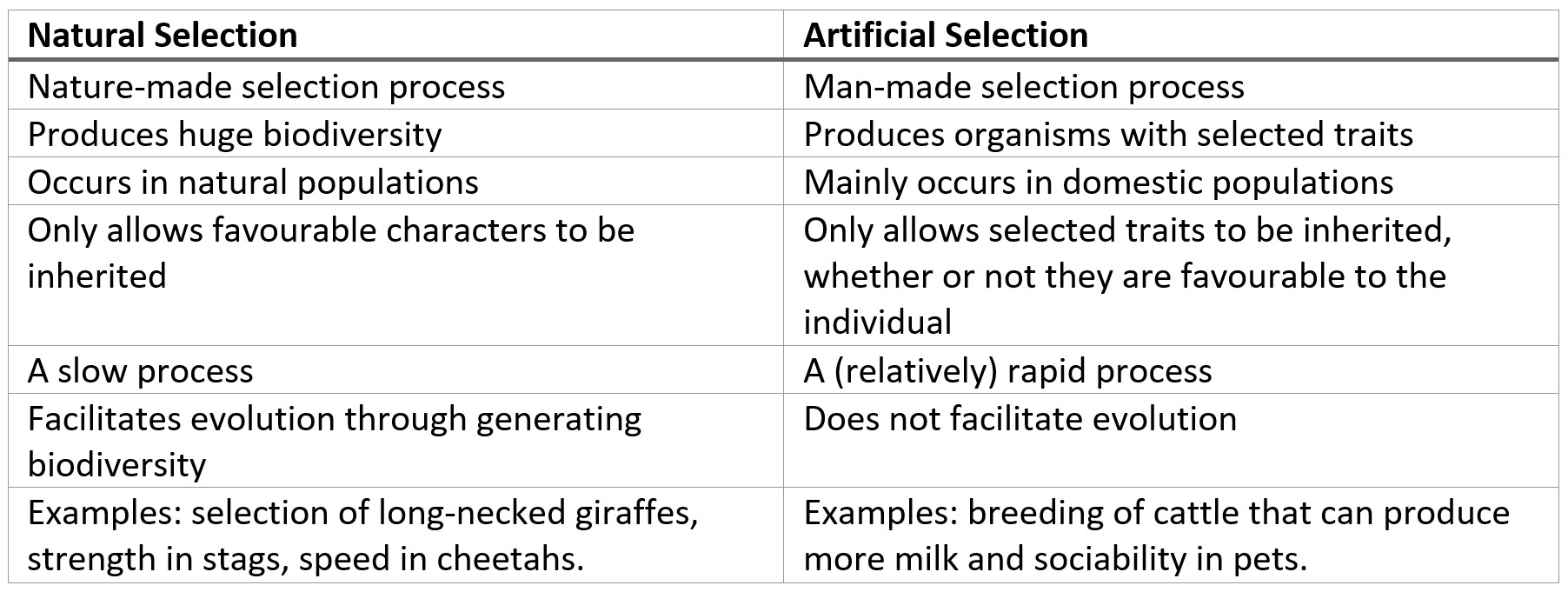
Task: Click the "Facilitates evolution through generating" cell
Action: click(335, 442)
